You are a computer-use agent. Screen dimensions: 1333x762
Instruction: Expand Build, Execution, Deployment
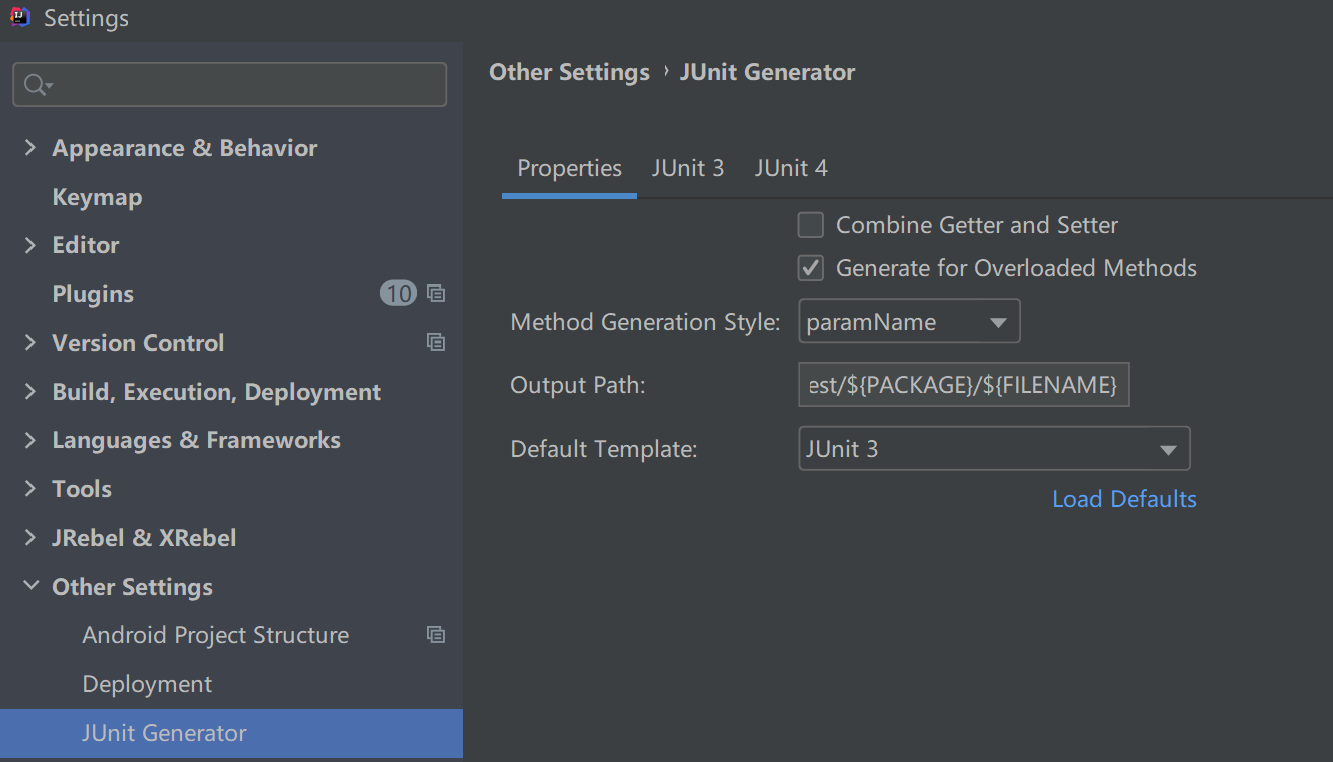pos(29,391)
